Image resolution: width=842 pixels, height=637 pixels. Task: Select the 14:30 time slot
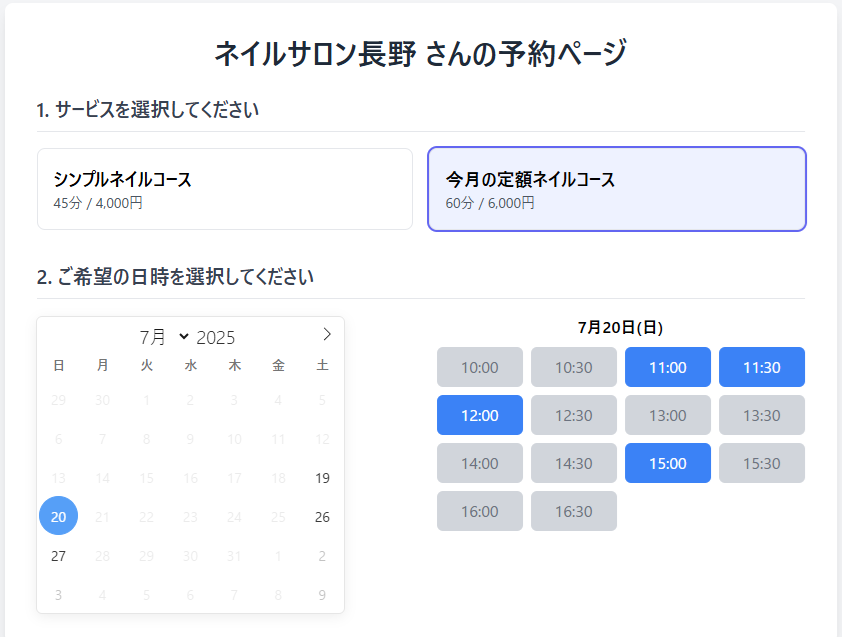click(573, 463)
